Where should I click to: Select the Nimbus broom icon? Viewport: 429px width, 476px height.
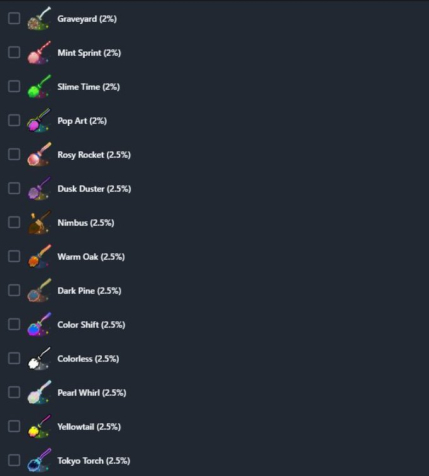click(x=39, y=223)
